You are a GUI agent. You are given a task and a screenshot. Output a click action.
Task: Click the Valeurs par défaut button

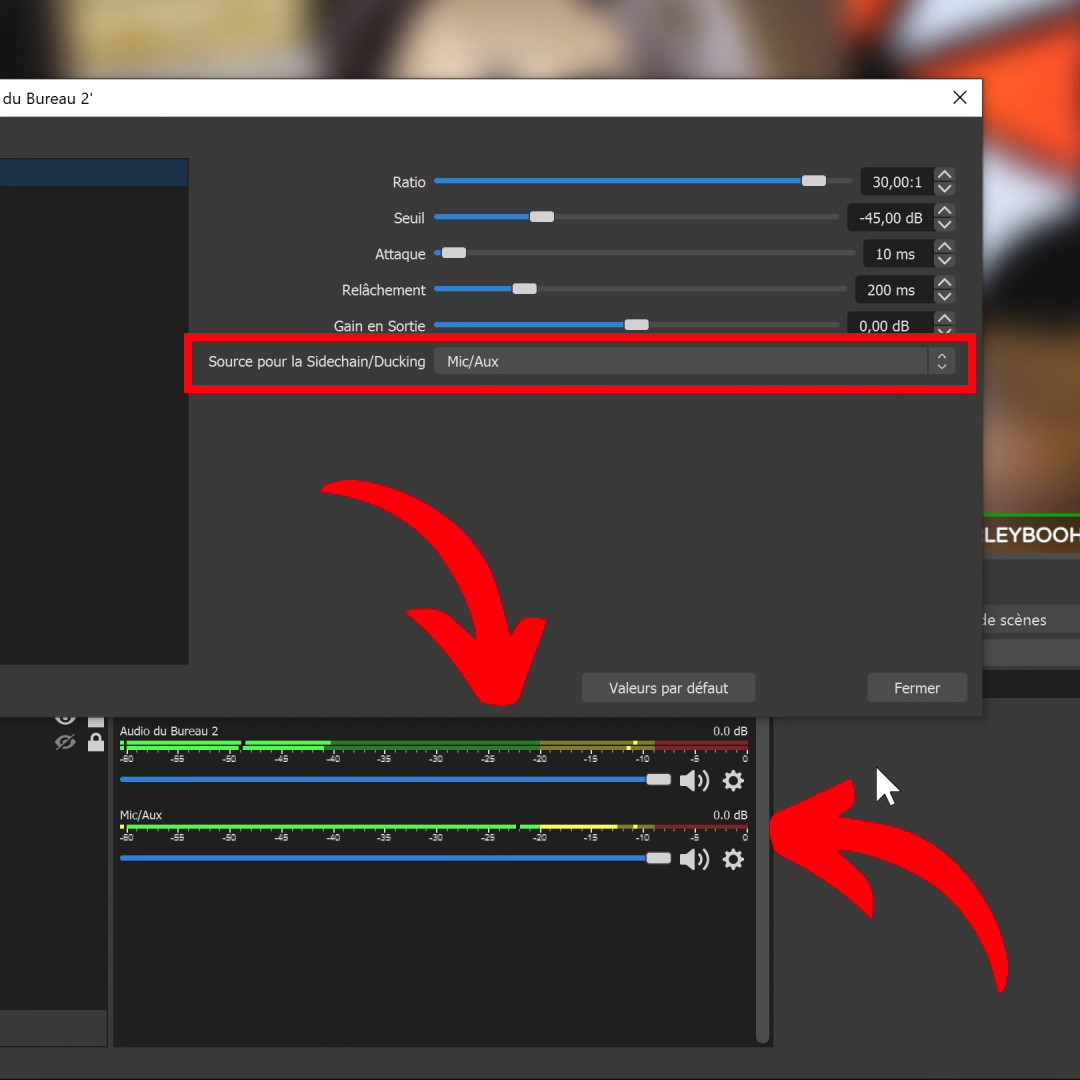click(668, 688)
